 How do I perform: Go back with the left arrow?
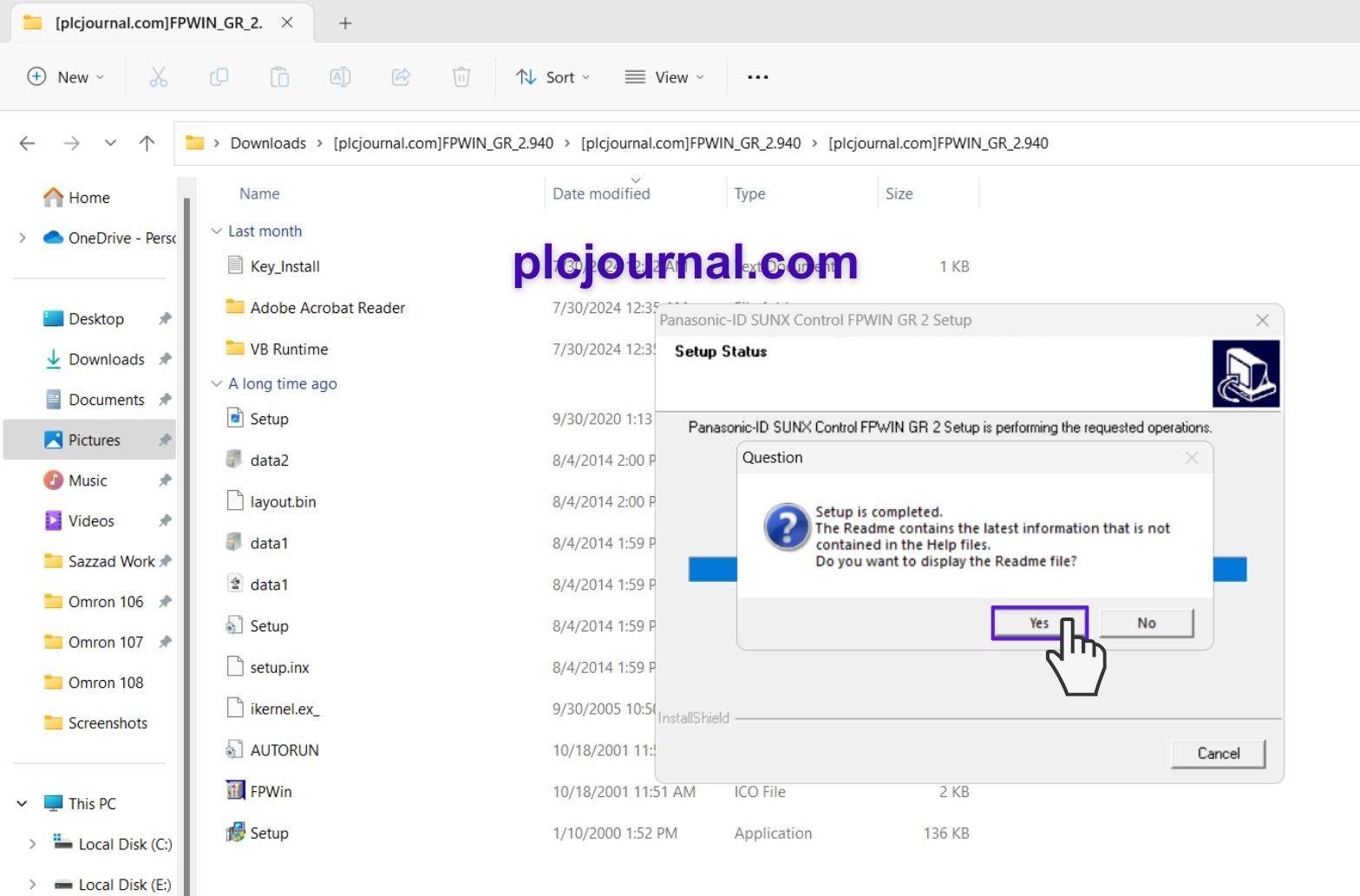[x=28, y=143]
